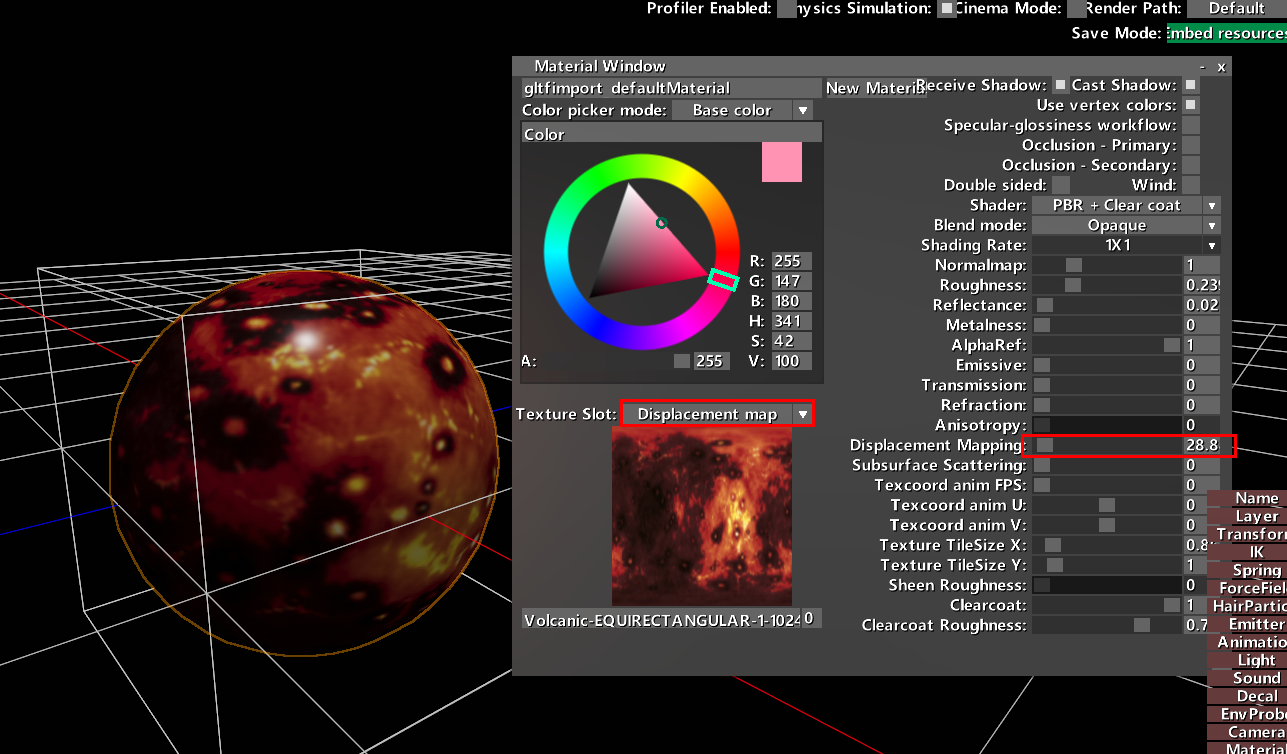This screenshot has width=1287, height=754.
Task: Enable Use vertex colors
Action: coord(1190,104)
